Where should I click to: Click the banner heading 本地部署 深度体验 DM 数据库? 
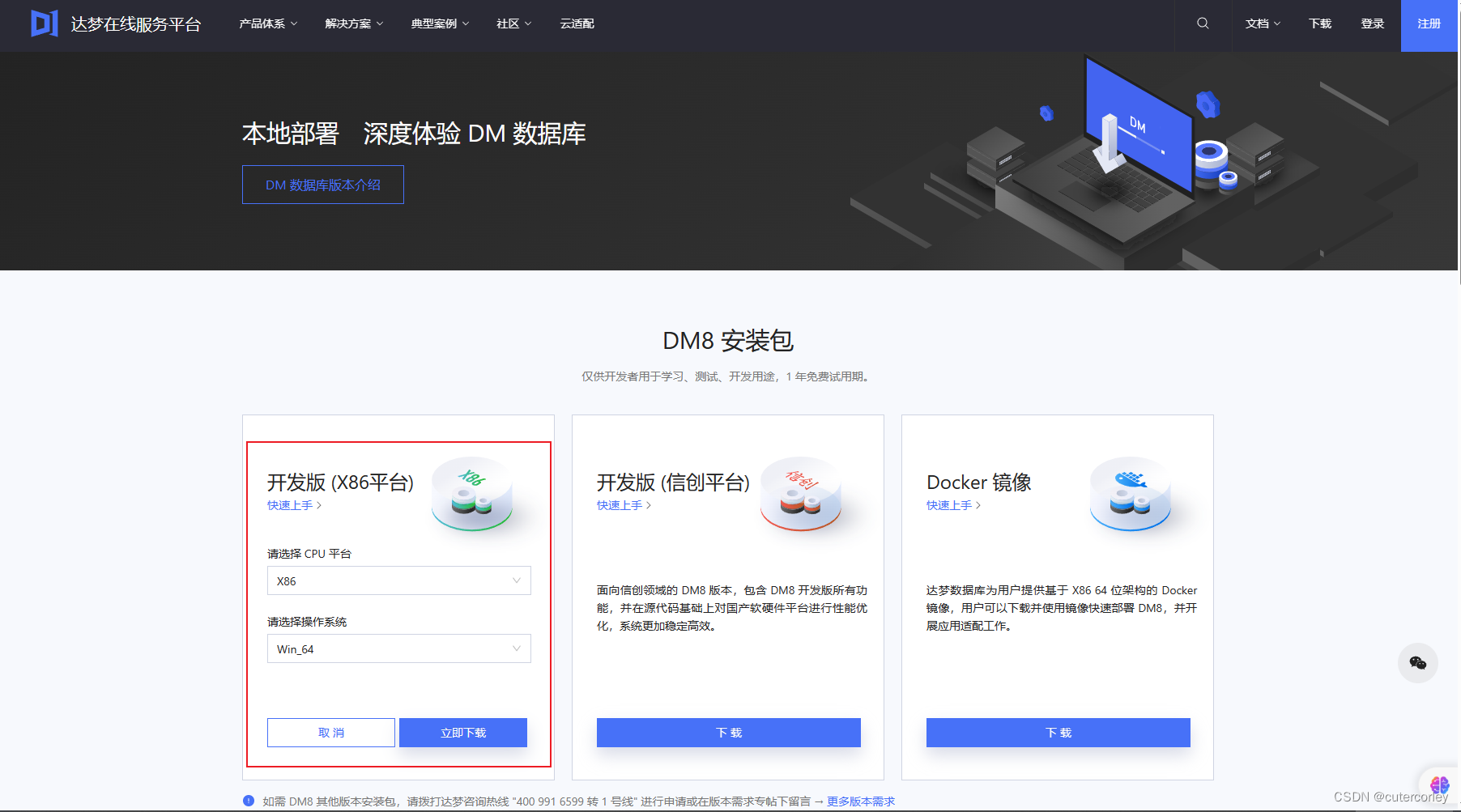click(414, 134)
